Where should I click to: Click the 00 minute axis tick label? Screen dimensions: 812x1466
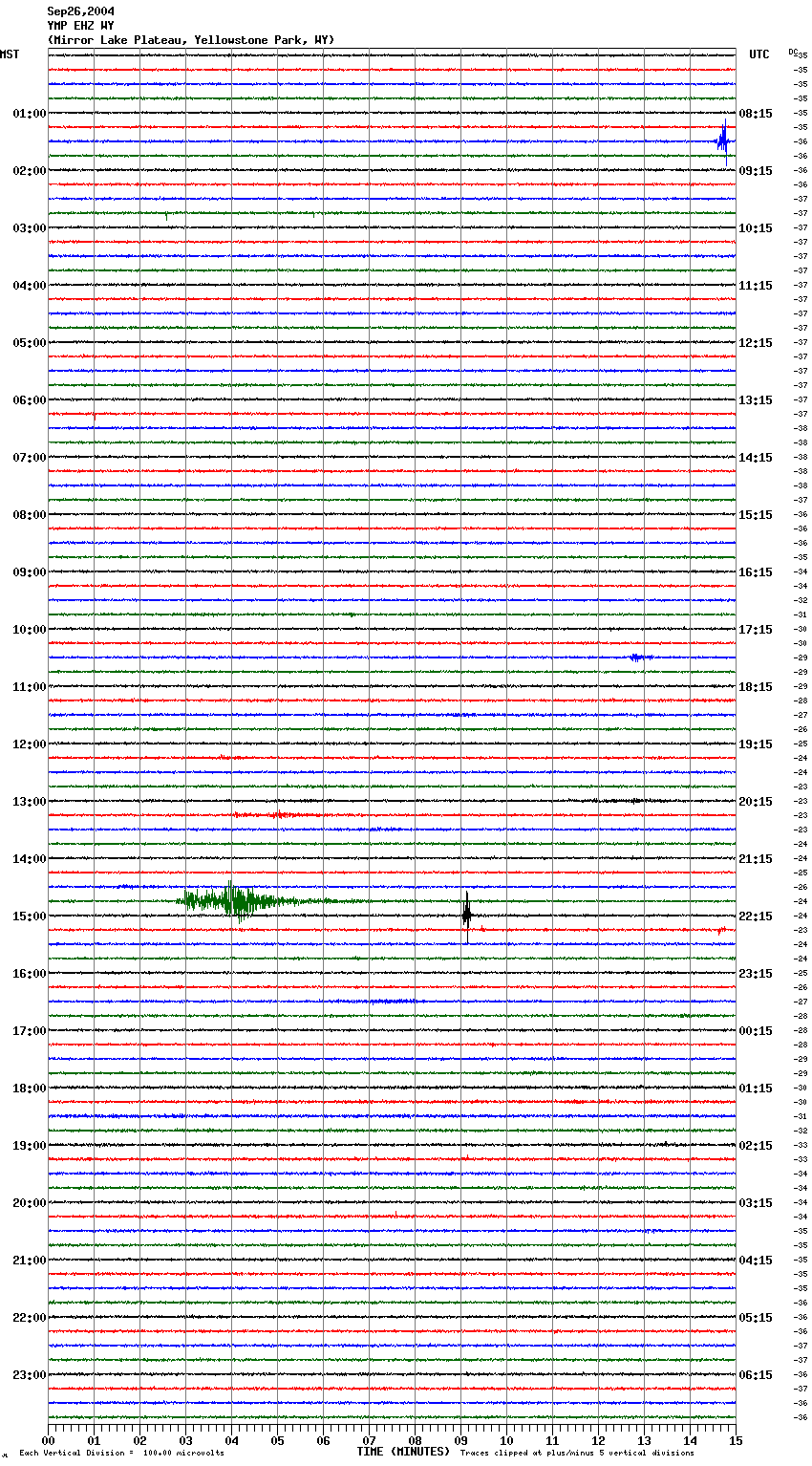click(x=48, y=1440)
